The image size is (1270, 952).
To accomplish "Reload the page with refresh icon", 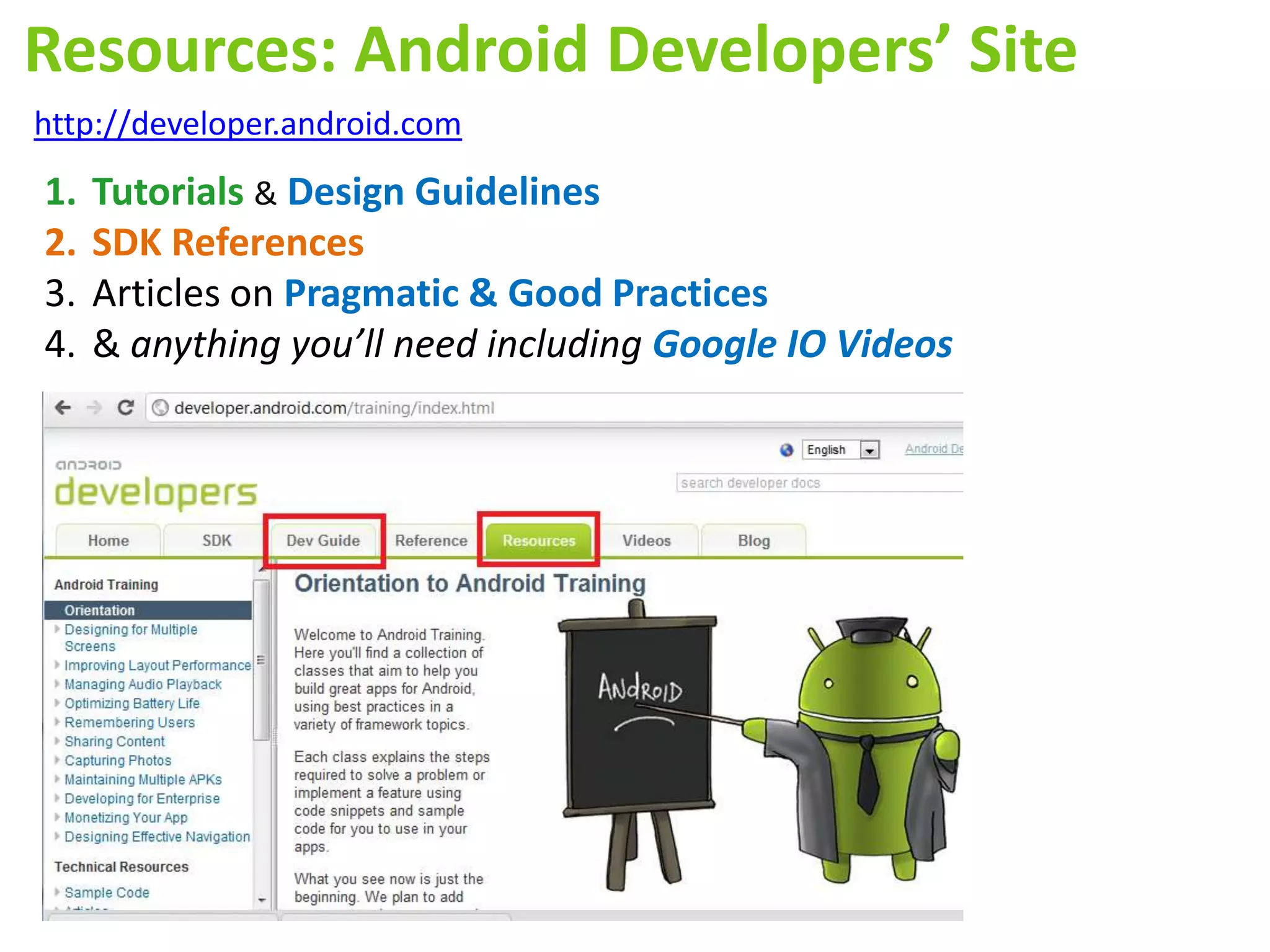I will (x=126, y=407).
